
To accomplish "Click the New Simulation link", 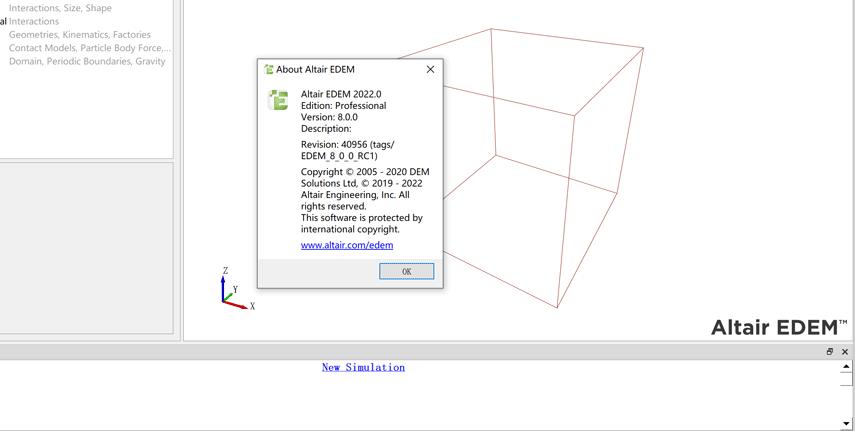I will [x=363, y=367].
